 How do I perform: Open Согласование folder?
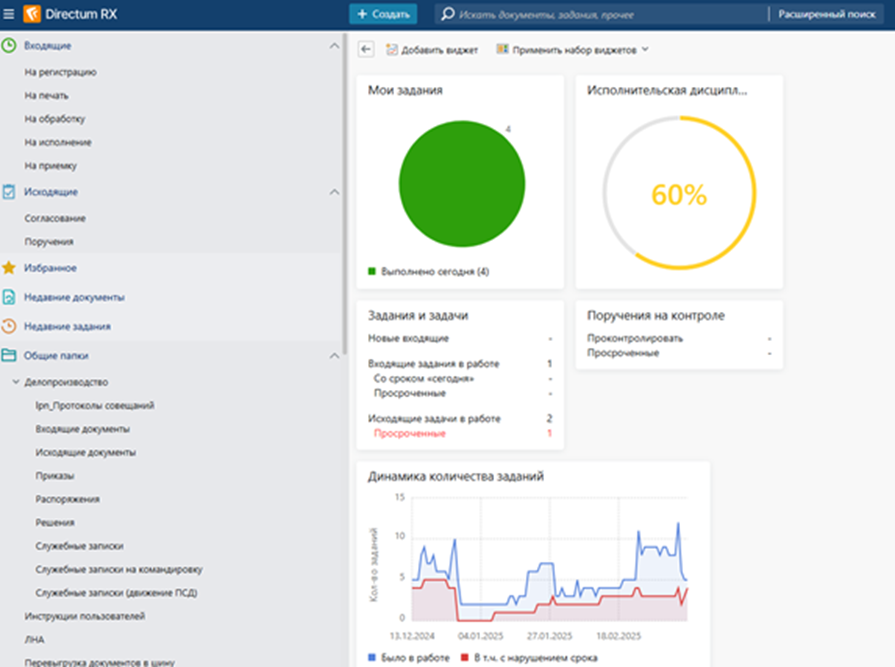pos(55,218)
